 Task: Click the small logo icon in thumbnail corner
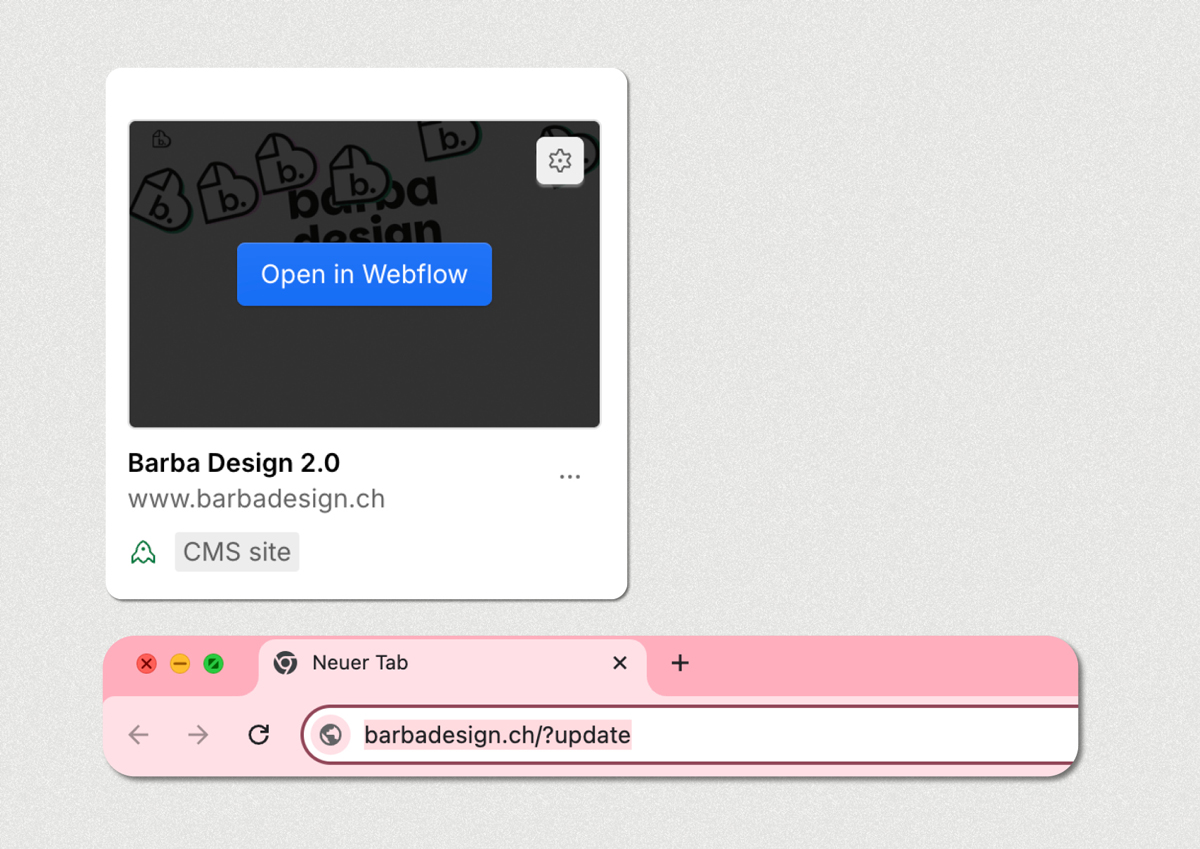[x=161, y=139]
